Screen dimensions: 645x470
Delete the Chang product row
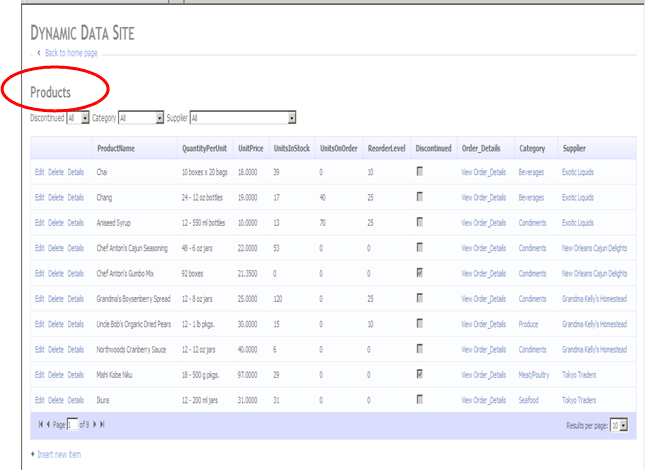[56, 197]
